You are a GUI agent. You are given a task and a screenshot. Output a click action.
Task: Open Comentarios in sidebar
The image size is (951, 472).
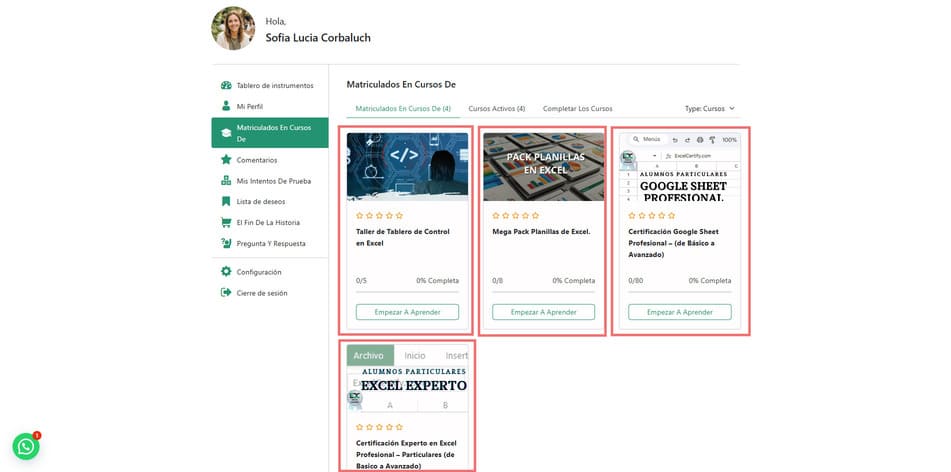(x=270, y=160)
